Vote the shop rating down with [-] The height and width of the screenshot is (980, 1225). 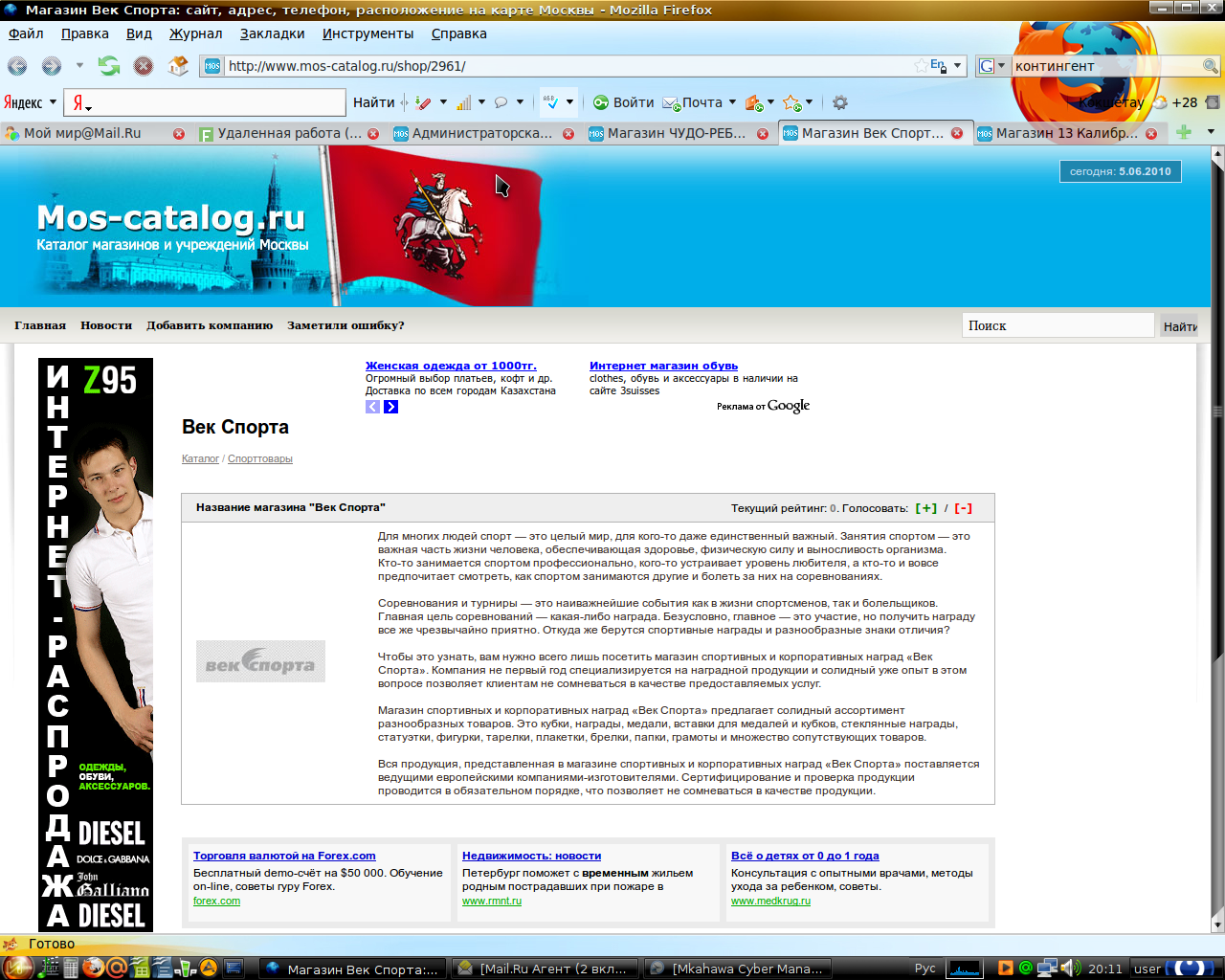pos(963,508)
